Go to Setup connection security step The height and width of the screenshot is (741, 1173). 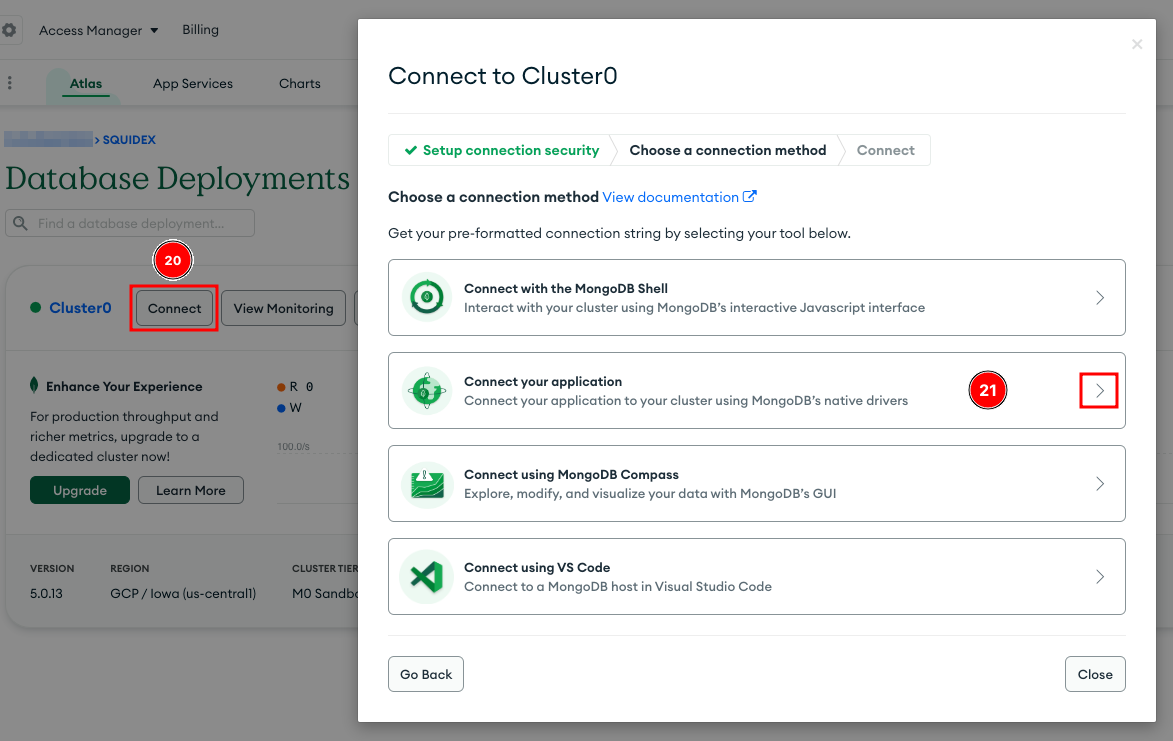click(502, 150)
